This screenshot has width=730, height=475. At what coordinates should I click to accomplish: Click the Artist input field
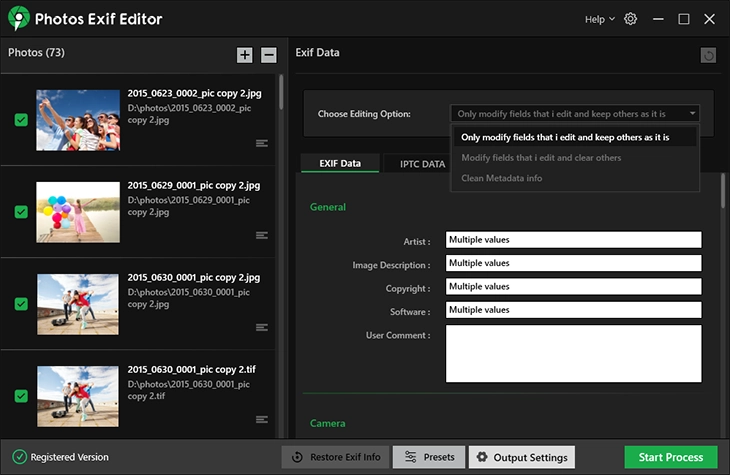tap(573, 240)
